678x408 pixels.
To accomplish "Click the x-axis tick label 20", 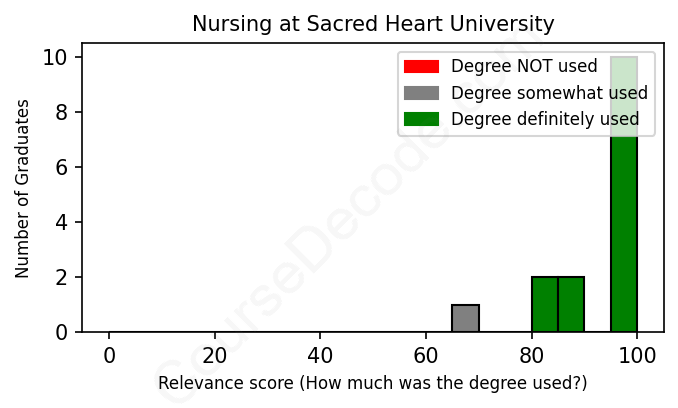I will tap(214, 355).
